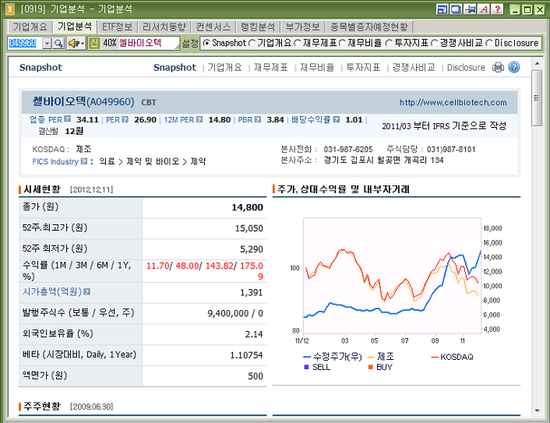
Task: Switch to the 기업분석 tab
Action: point(75,26)
